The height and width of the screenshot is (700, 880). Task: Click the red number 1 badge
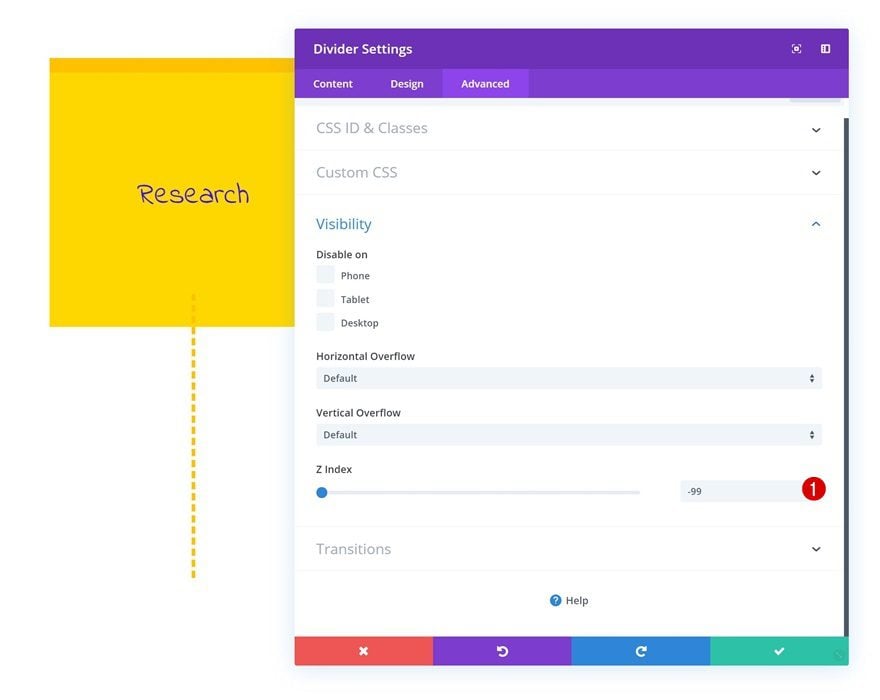pyautogui.click(x=813, y=488)
